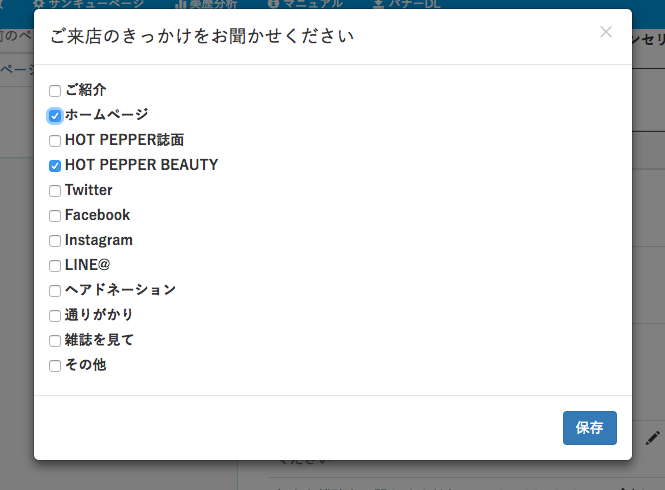Check the HOT PEPPER誌面 checkbox
This screenshot has width=665, height=490.
pos(55,141)
